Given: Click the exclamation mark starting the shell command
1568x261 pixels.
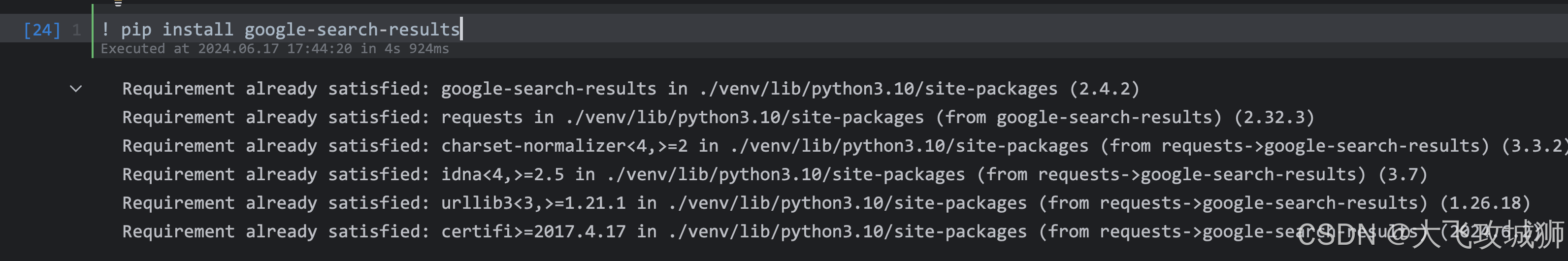Looking at the screenshot, I should tap(105, 29).
